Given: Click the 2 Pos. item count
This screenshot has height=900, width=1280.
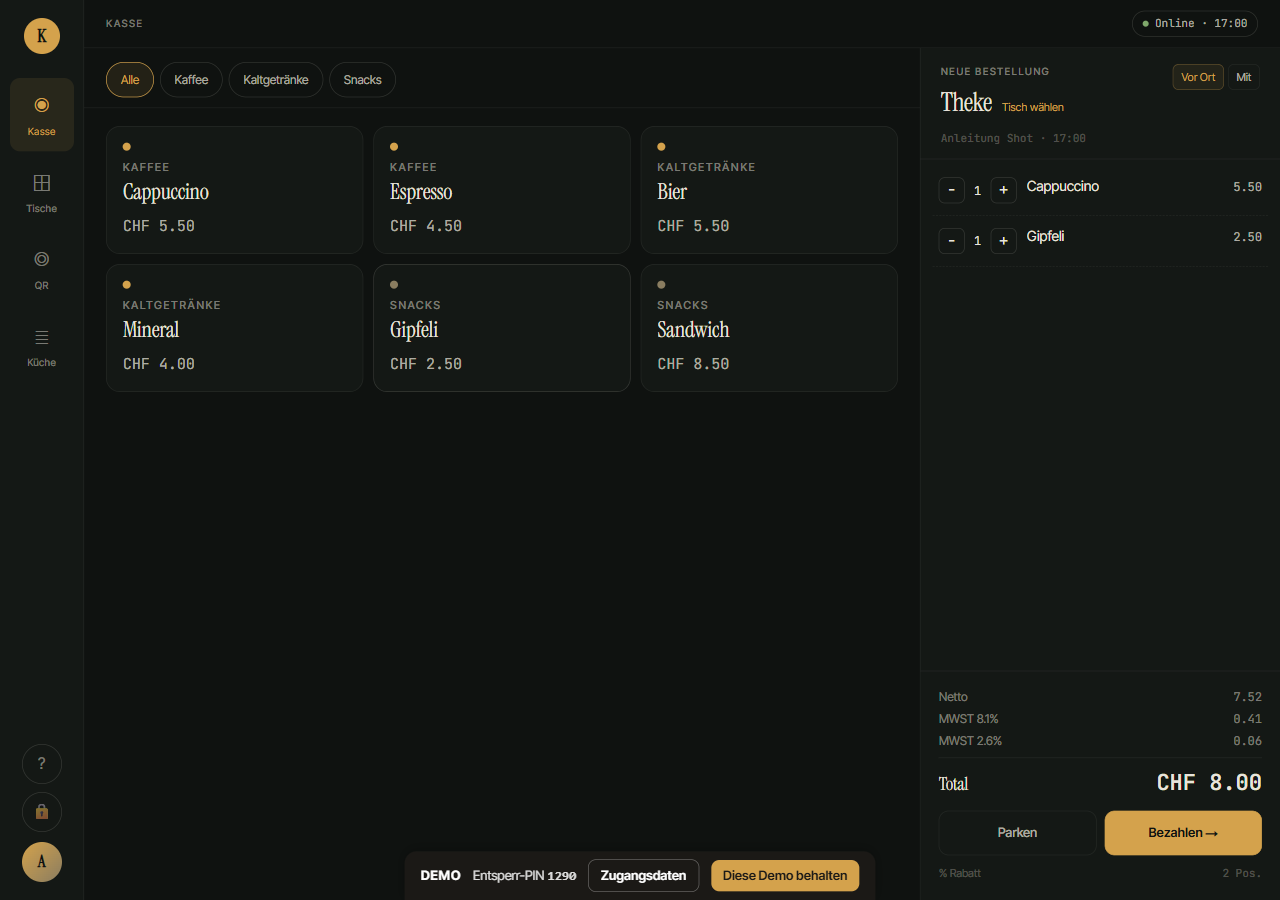Looking at the screenshot, I should 1242,873.
